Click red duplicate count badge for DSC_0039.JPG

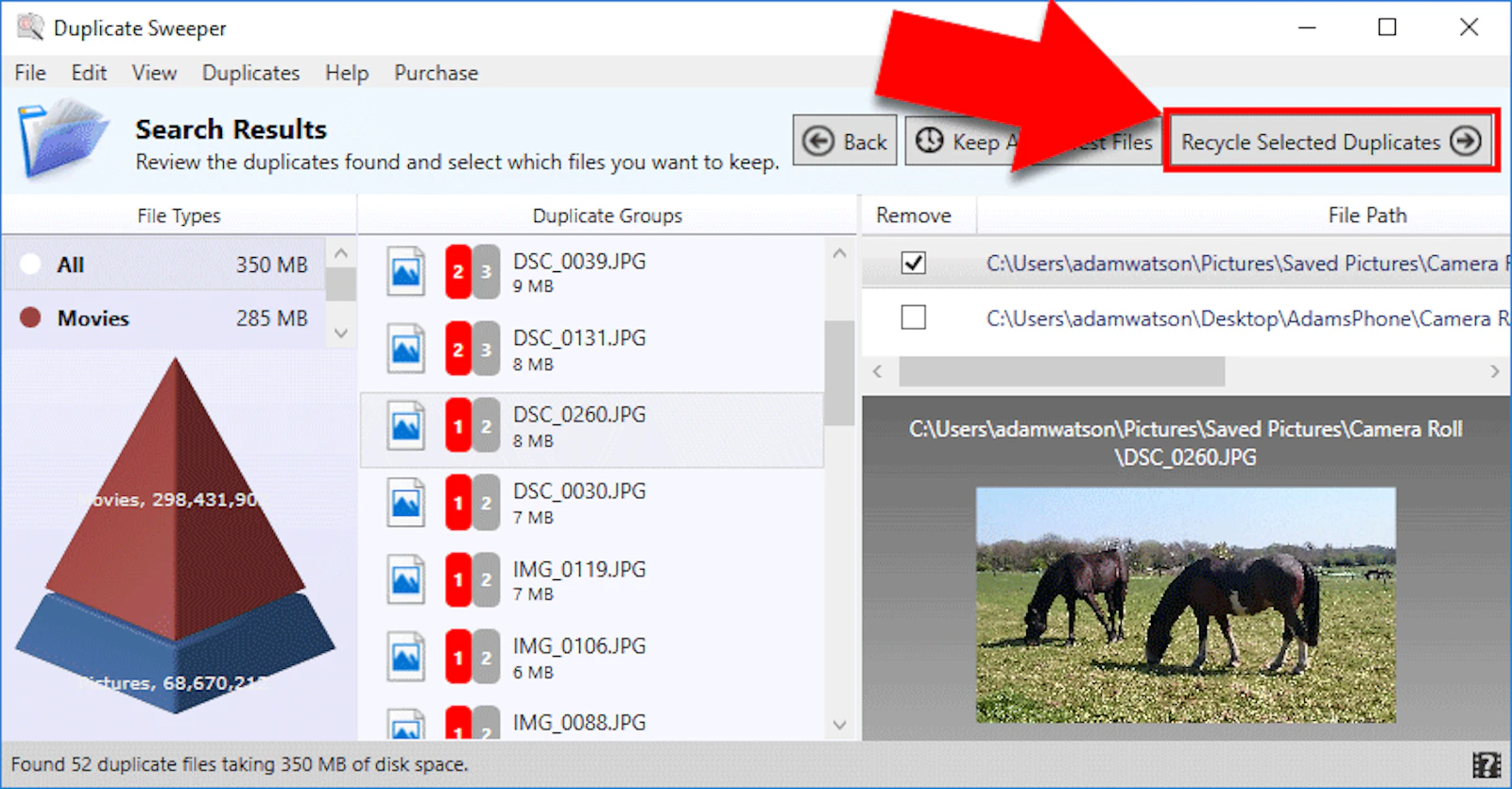coord(458,272)
